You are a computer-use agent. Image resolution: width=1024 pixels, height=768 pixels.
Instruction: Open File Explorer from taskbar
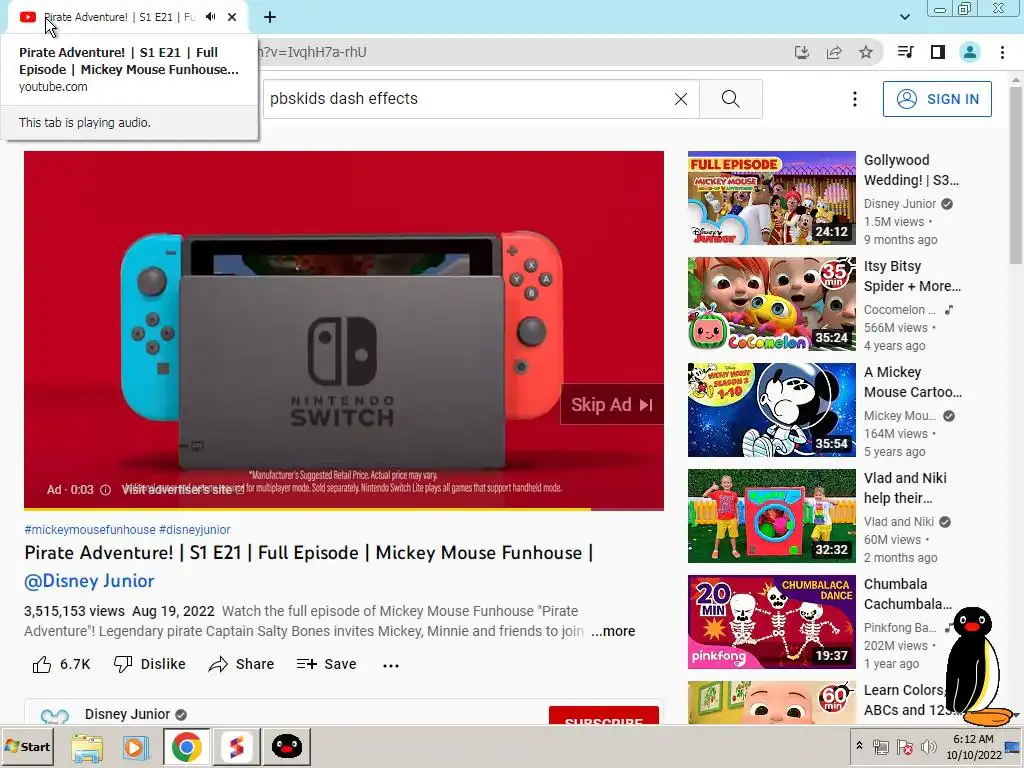click(x=87, y=747)
